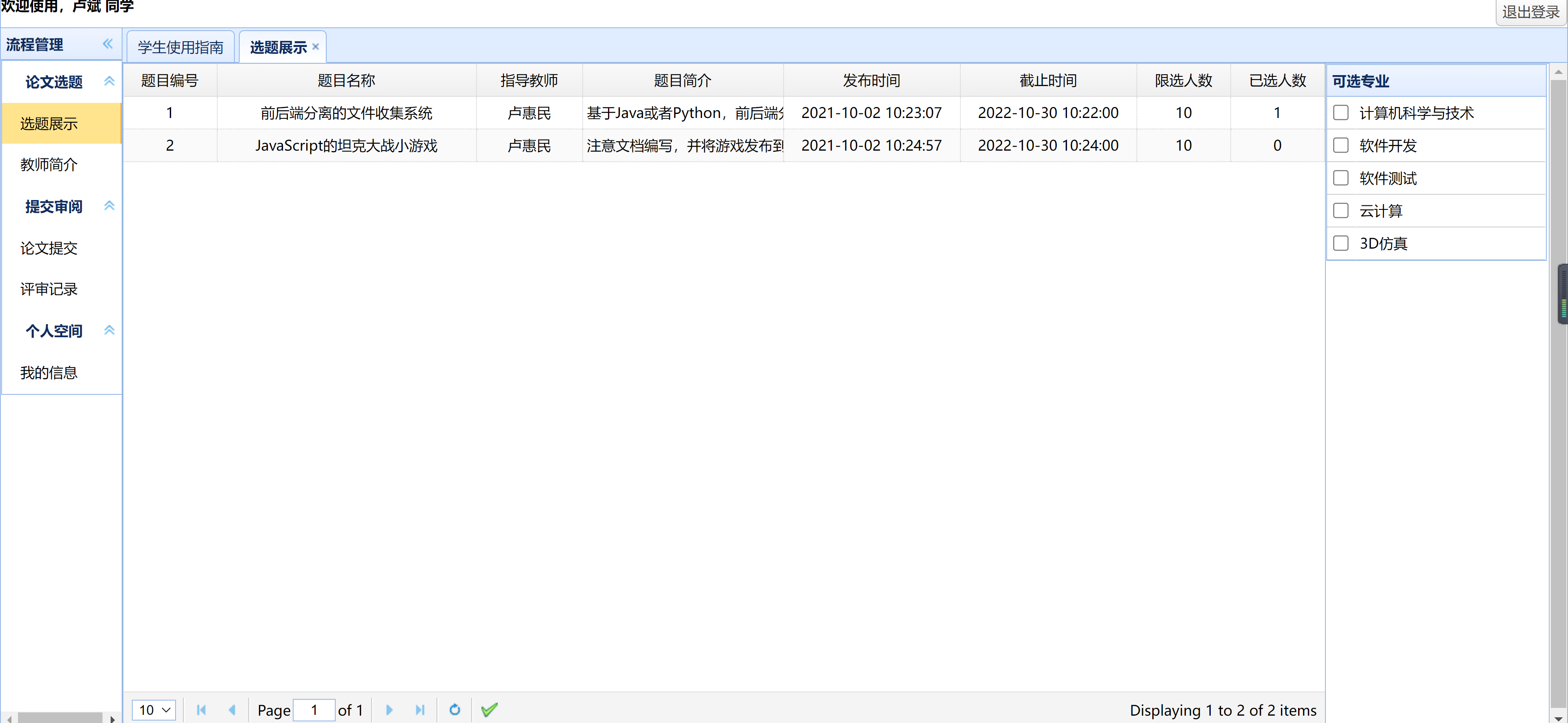Switch to the 学生使用指南 tab

coord(180,46)
